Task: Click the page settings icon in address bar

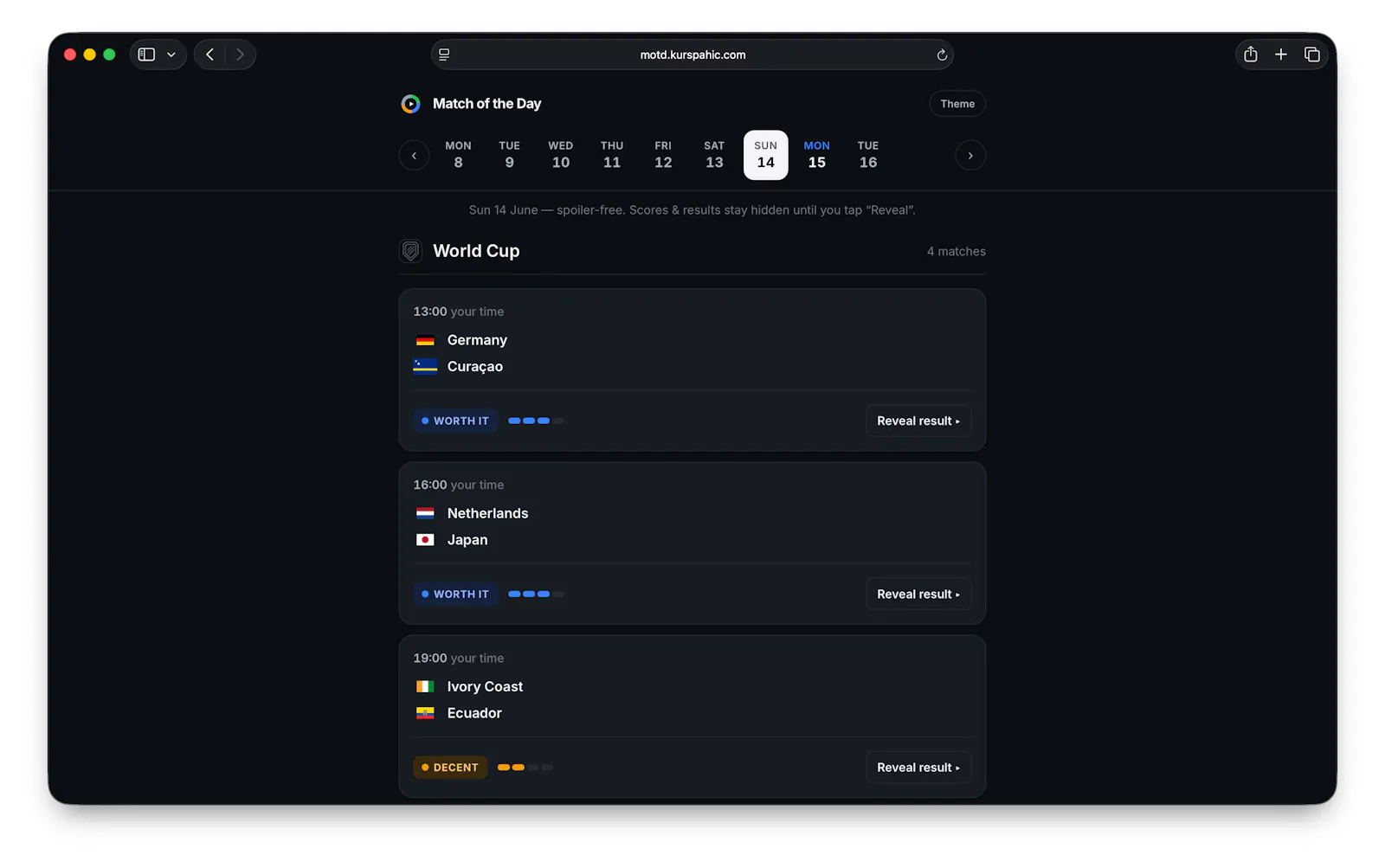Action: (x=444, y=55)
